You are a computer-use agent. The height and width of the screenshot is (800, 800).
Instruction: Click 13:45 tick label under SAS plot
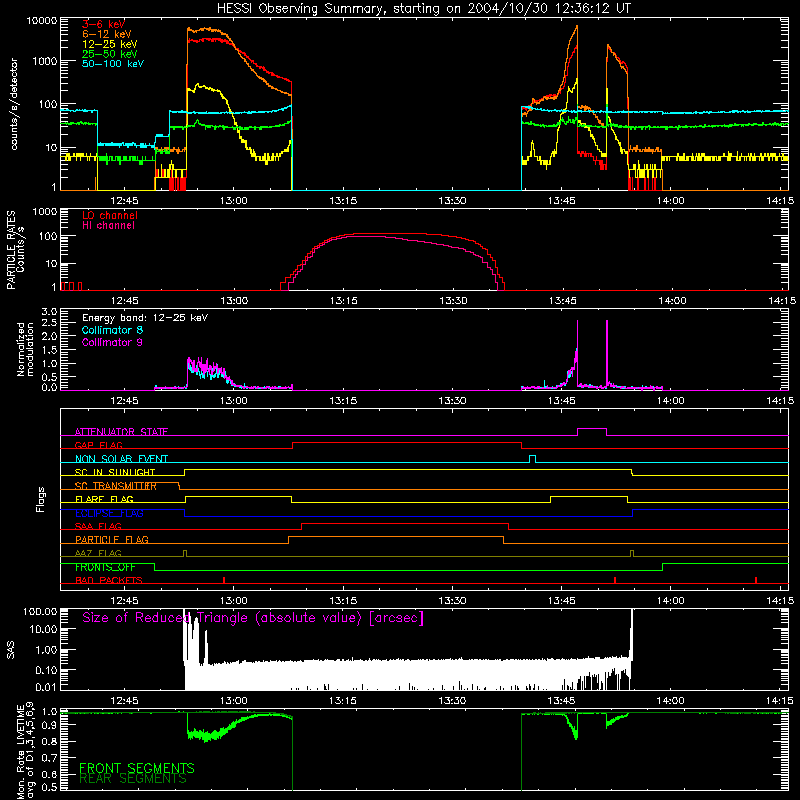562,701
